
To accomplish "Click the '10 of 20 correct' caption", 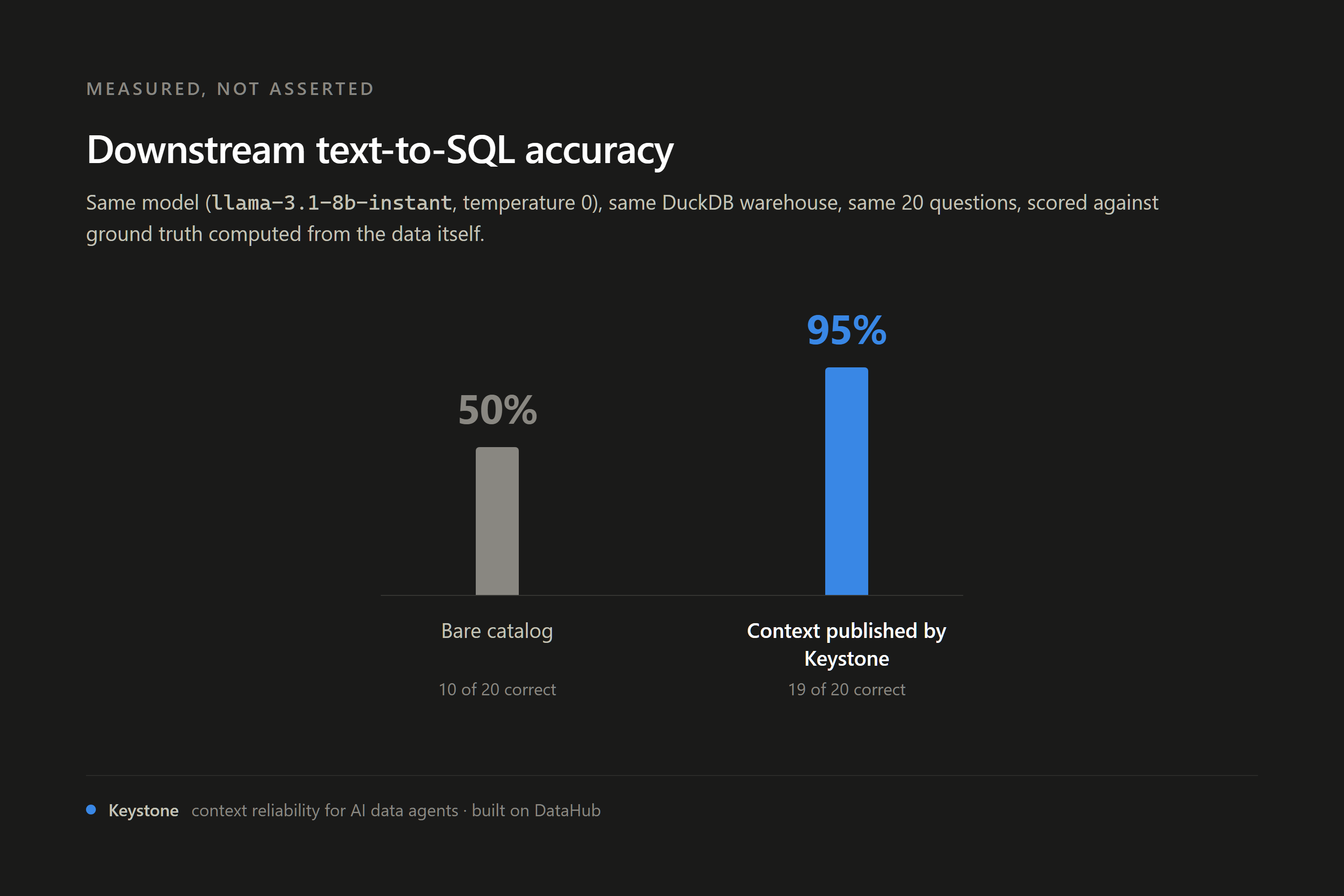I will [497, 690].
